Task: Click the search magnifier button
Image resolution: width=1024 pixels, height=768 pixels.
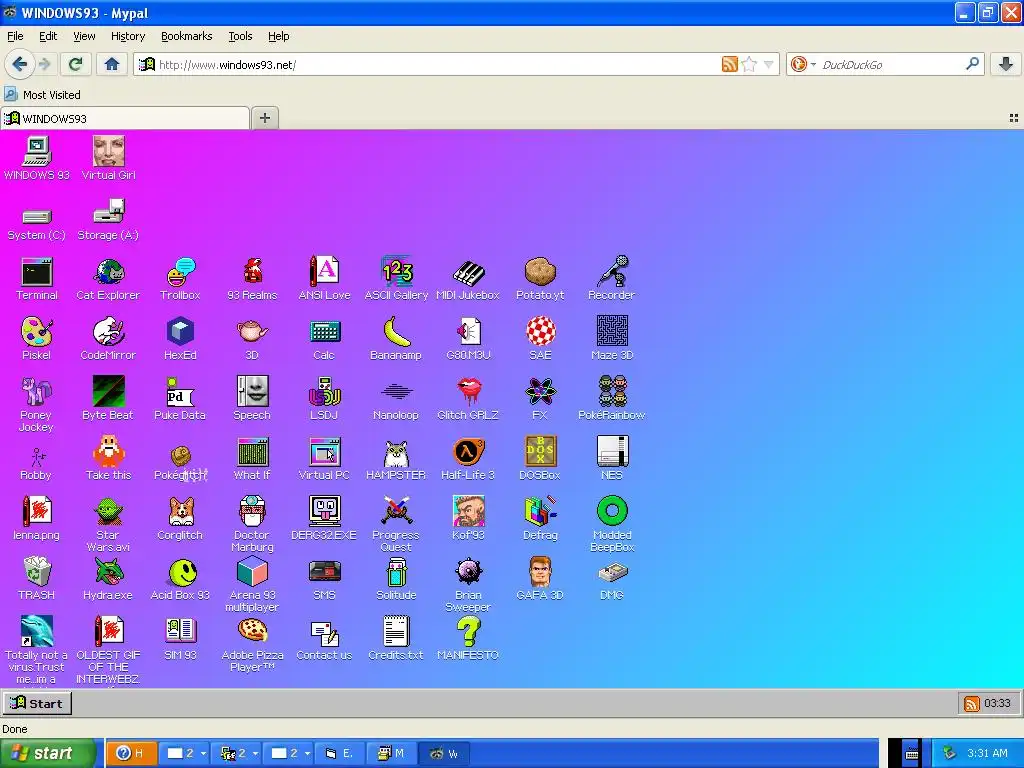Action: 972,64
